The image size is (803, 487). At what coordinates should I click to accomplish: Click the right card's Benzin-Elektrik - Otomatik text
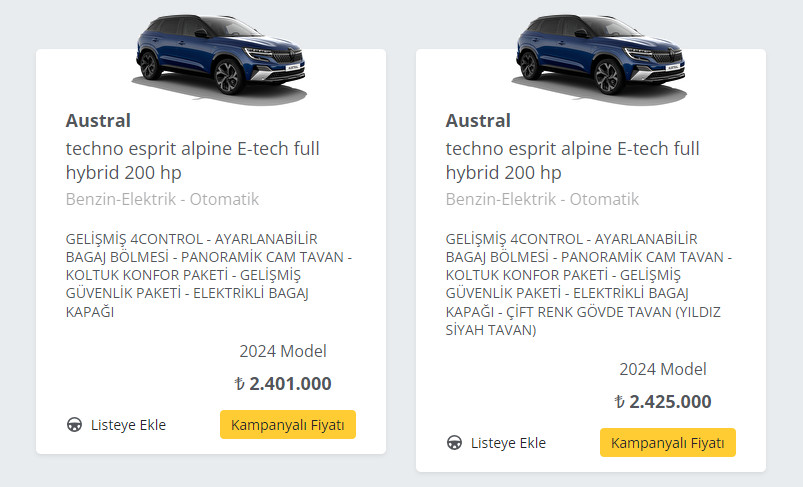coord(542,199)
